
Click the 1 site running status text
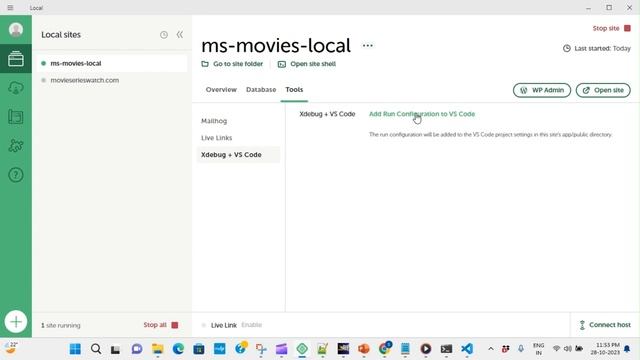pos(60,325)
